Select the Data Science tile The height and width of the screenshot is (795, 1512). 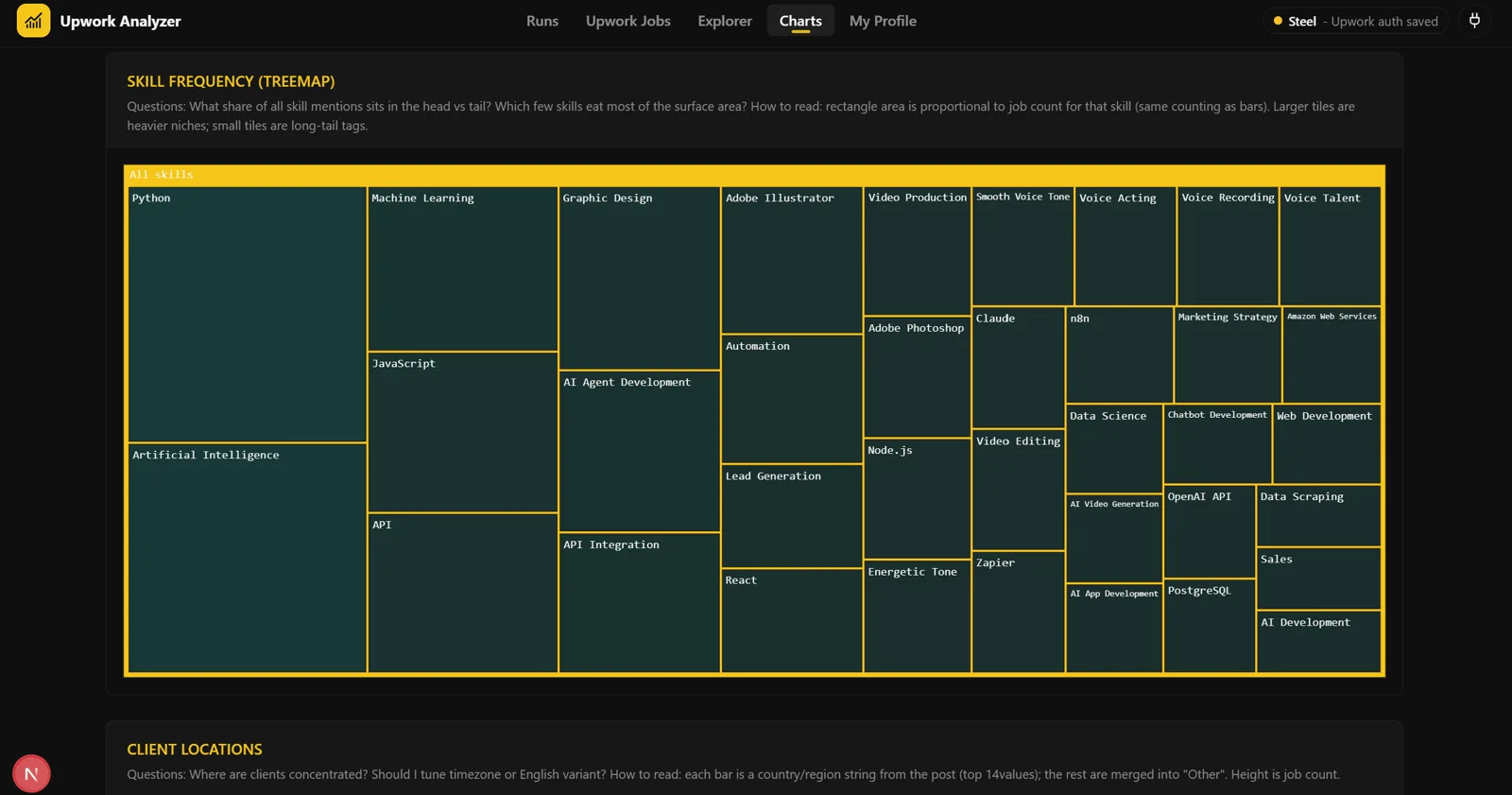tap(1114, 449)
